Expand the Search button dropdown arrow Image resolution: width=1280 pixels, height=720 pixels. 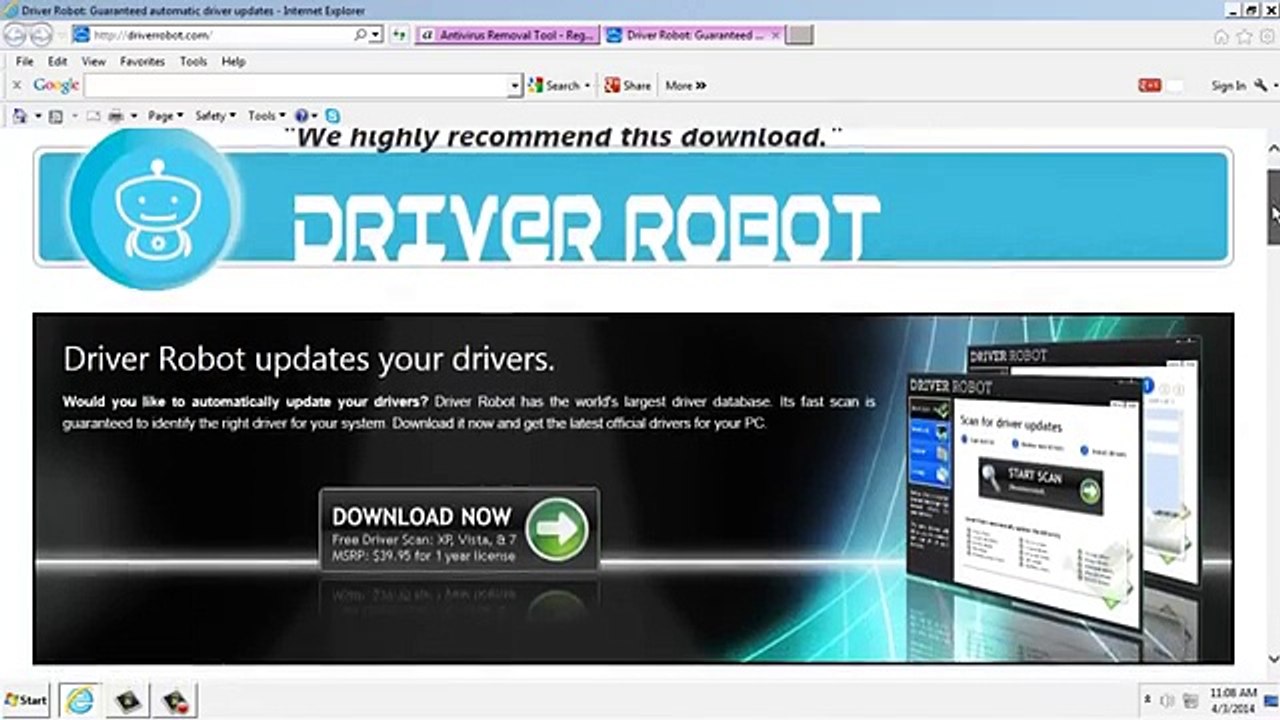(x=587, y=86)
